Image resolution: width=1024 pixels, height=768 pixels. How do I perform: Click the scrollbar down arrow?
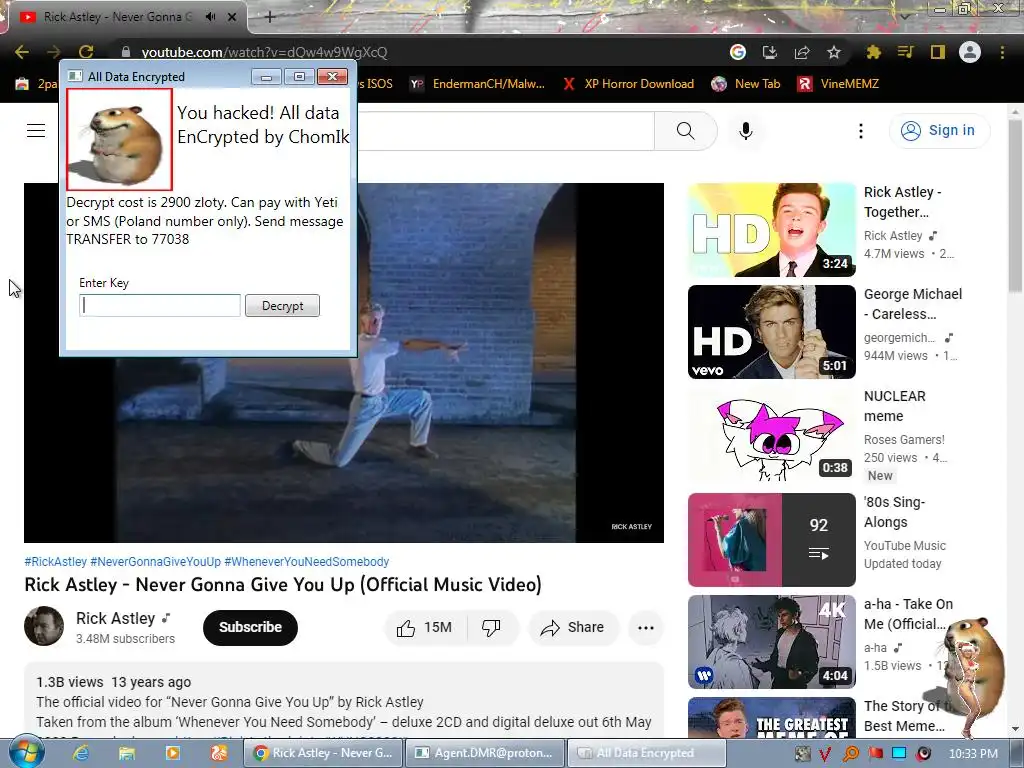1014,729
